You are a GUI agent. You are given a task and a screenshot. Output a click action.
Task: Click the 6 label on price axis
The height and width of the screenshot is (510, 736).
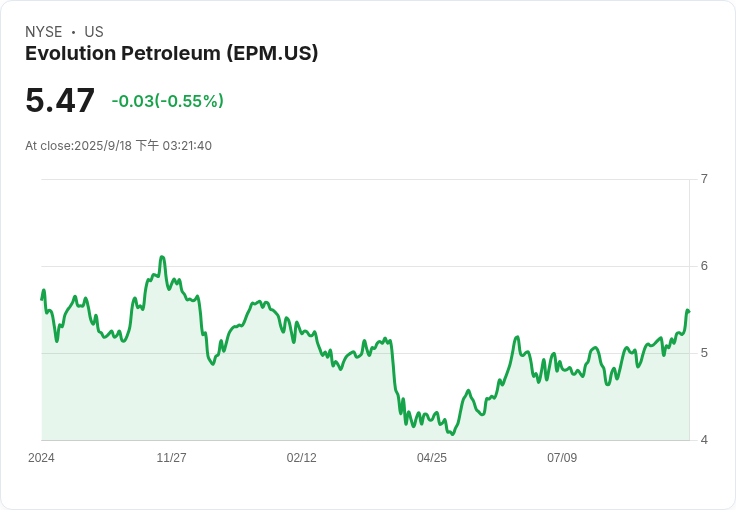704,266
